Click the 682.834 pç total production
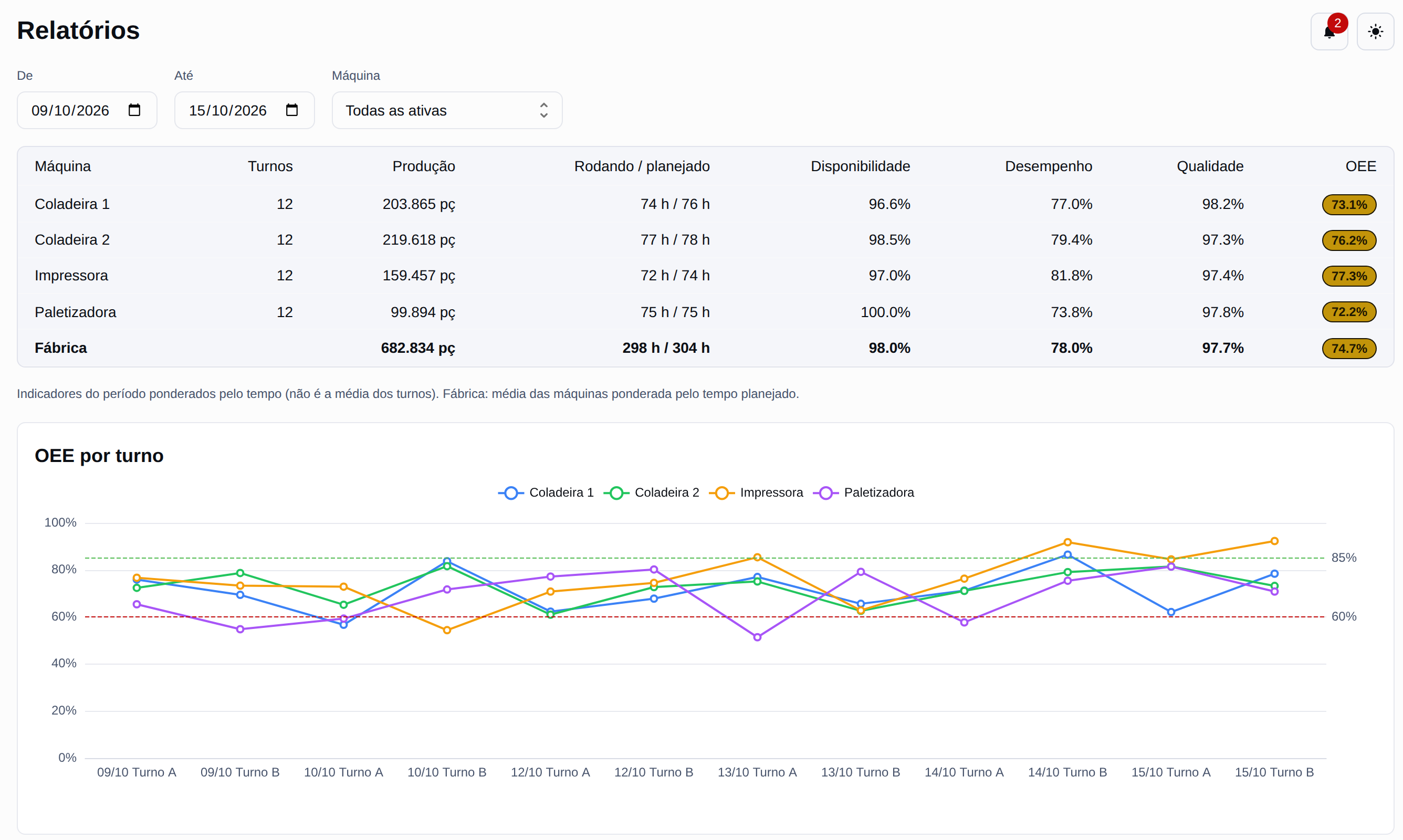Screen dimensions: 1403x840 coord(417,348)
